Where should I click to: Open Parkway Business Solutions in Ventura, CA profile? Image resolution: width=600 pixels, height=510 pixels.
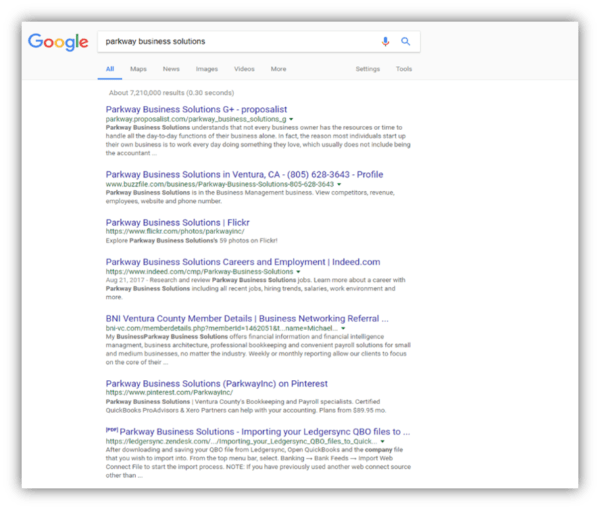point(244,174)
